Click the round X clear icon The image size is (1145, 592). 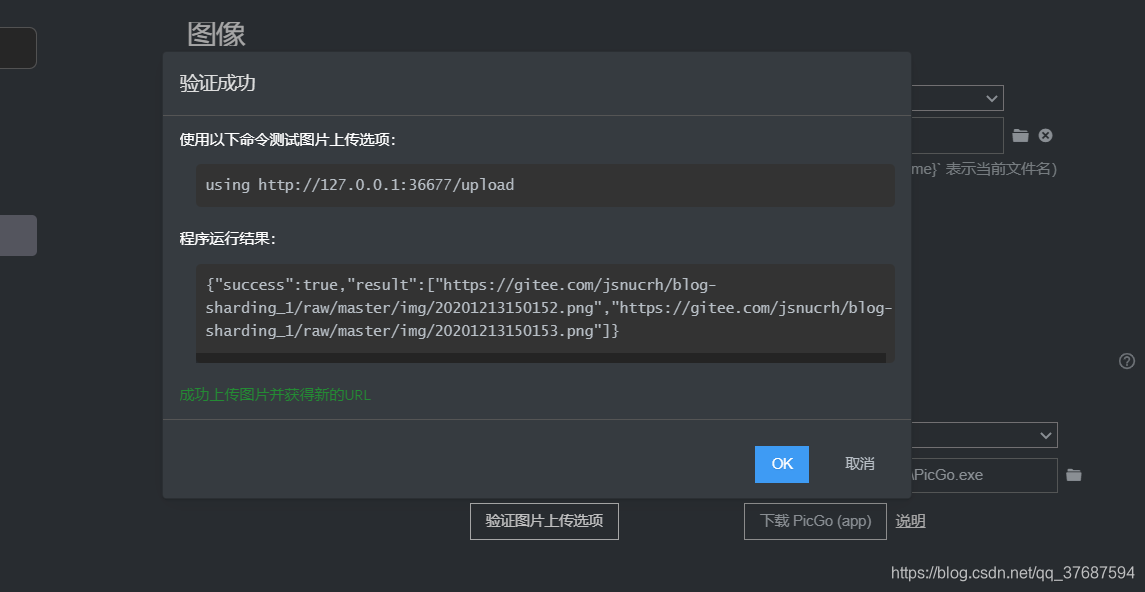[1046, 135]
